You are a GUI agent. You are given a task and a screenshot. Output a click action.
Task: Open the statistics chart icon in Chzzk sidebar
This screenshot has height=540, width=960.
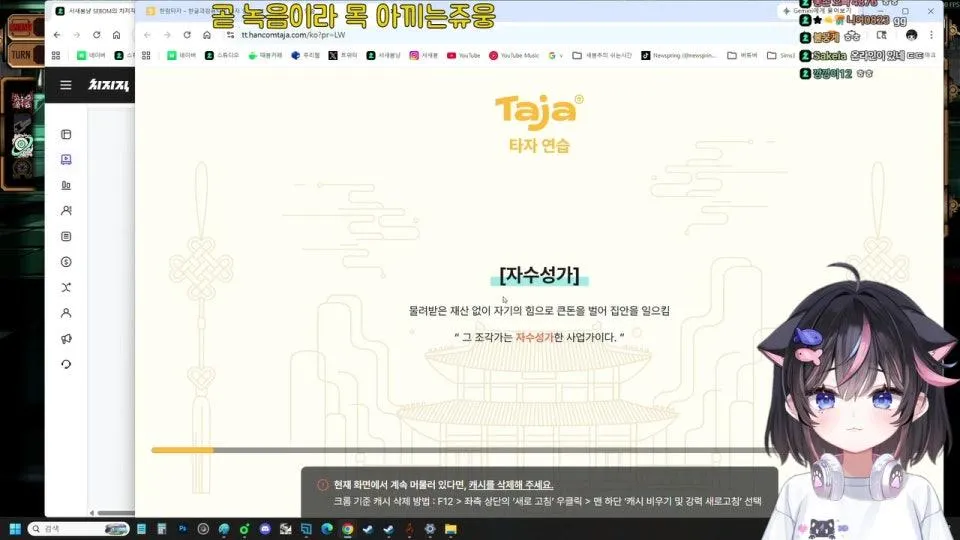[66, 185]
